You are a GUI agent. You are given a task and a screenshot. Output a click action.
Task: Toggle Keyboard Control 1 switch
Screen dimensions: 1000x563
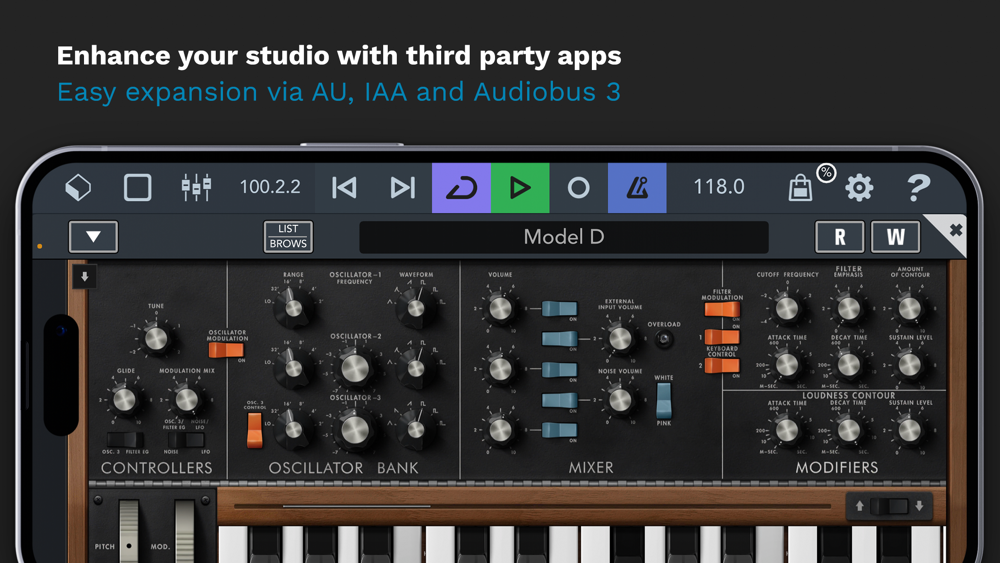tap(722, 337)
